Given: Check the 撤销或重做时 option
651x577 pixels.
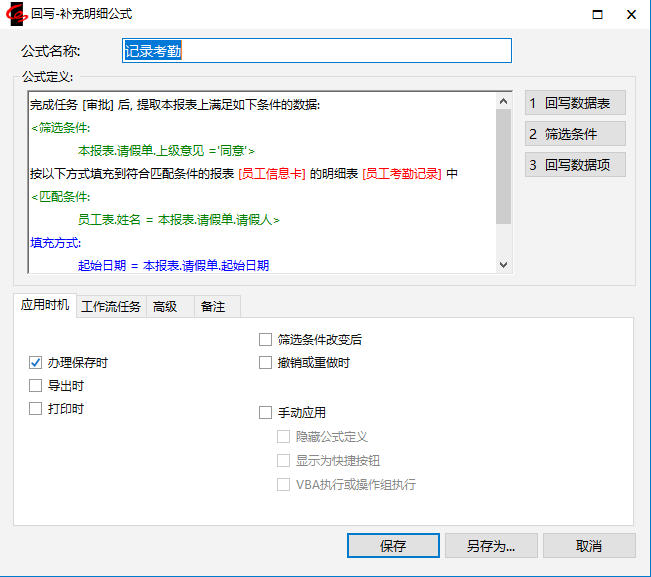Looking at the screenshot, I should point(266,362).
